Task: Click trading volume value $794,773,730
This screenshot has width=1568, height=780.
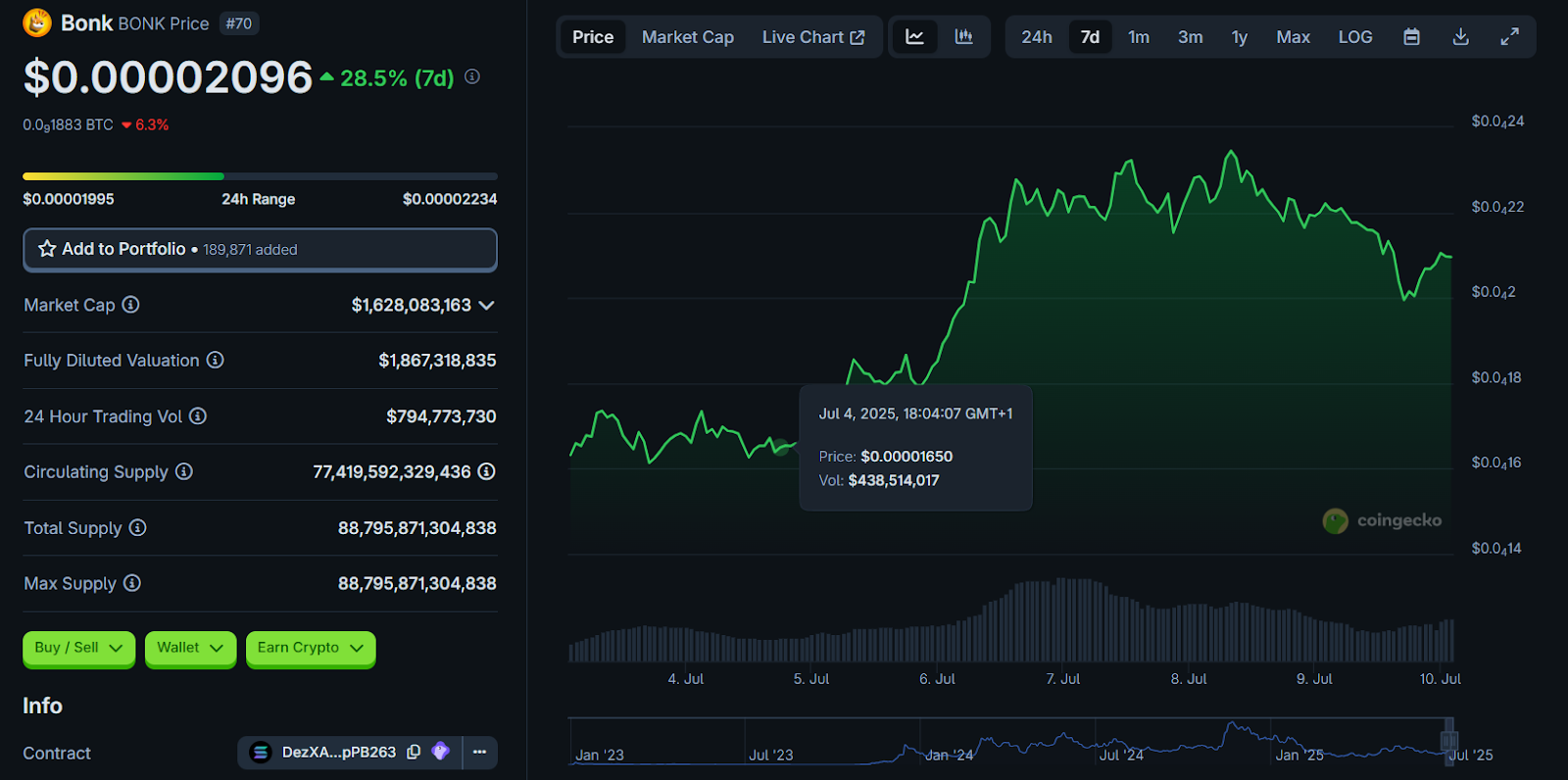Action: tap(441, 416)
